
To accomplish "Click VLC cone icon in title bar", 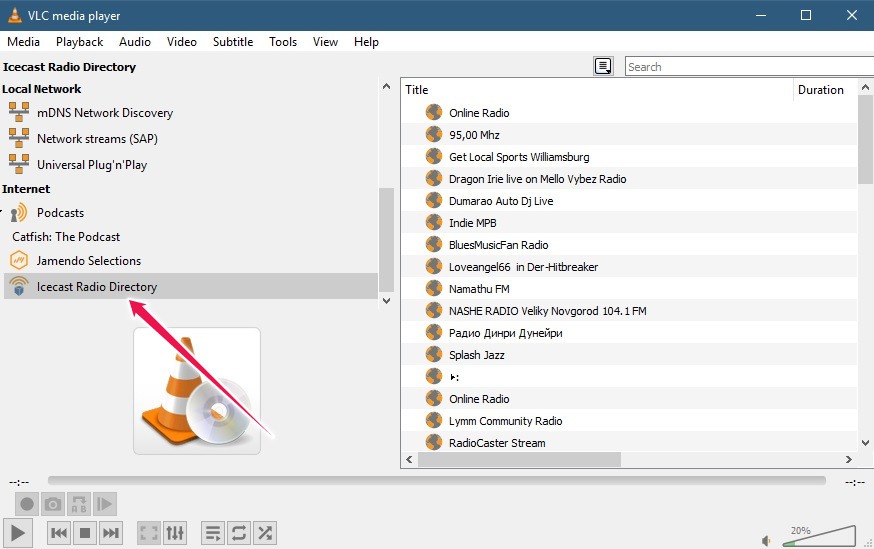I will [x=14, y=15].
